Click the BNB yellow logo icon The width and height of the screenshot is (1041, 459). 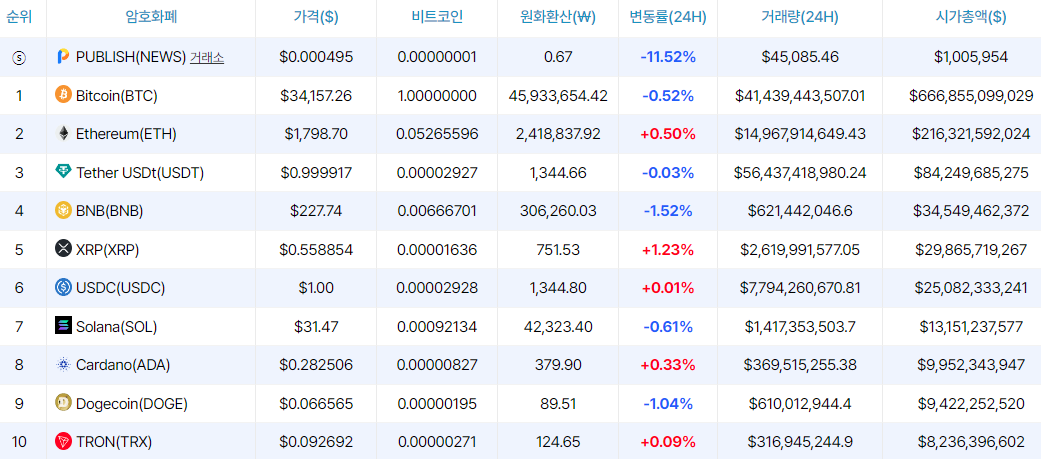pyautogui.click(x=63, y=211)
